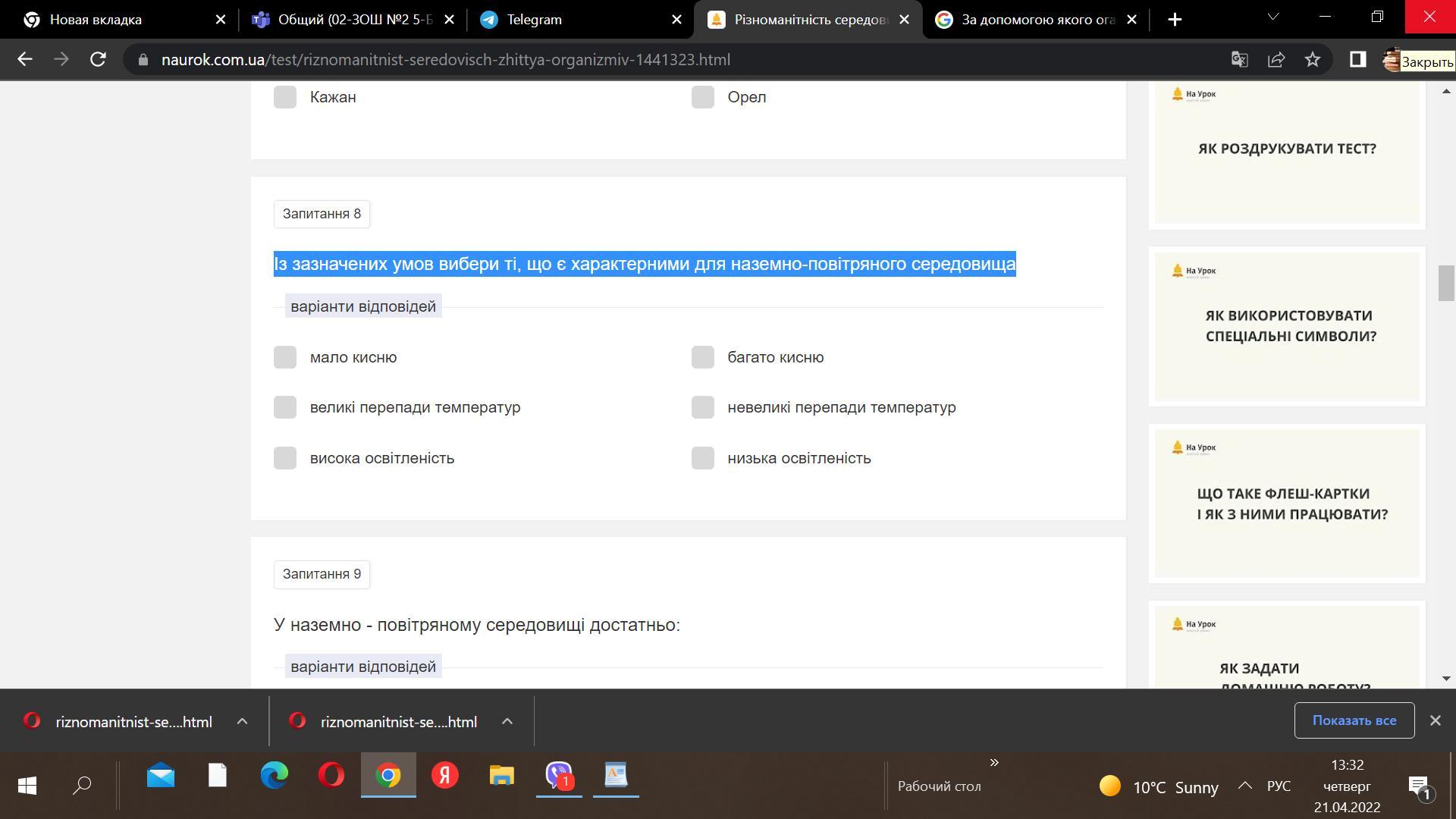Screen dimensions: 1456x819
Task: Bookmark this page with star icon
Action: 1313,59
